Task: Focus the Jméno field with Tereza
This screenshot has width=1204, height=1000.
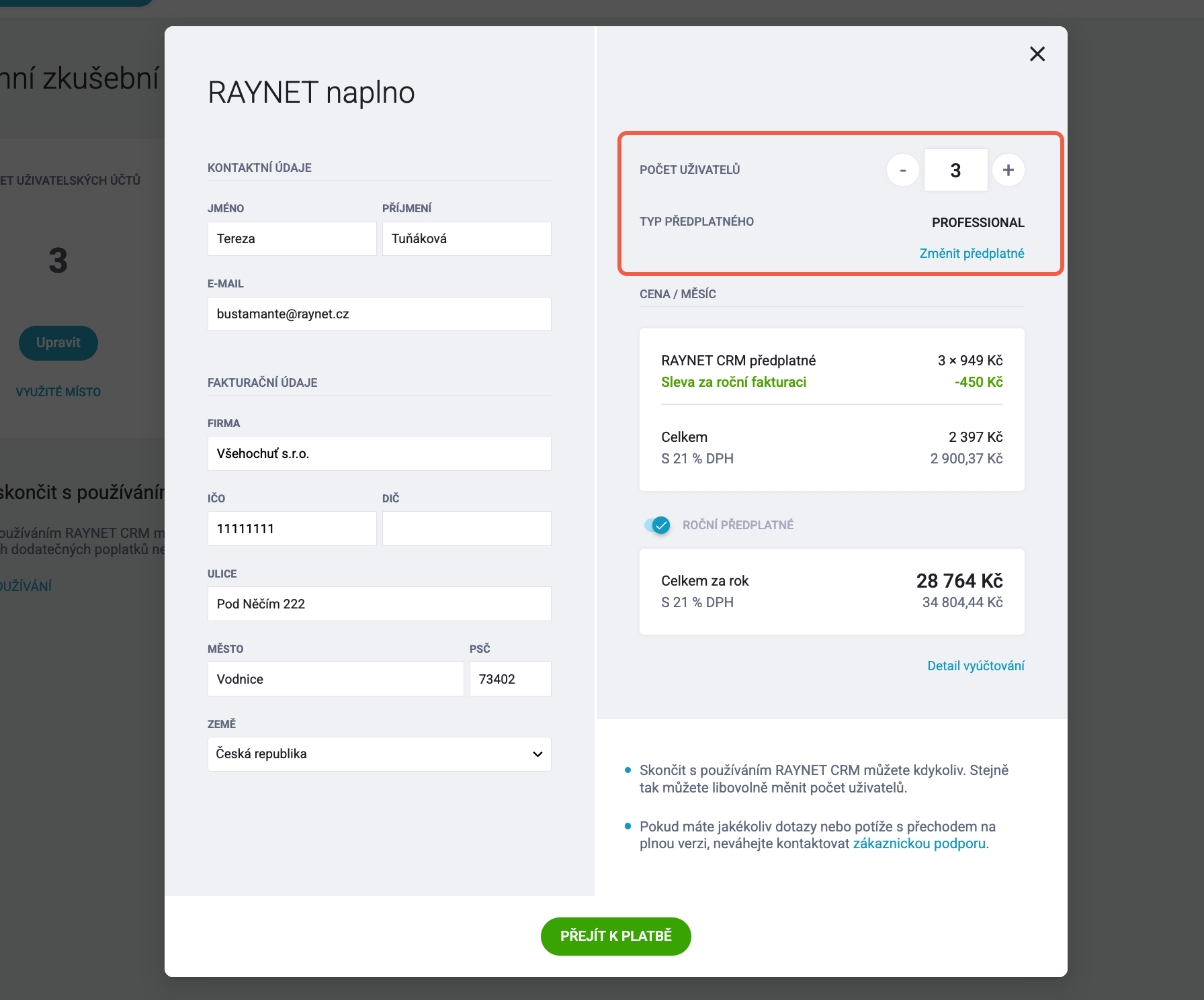Action: tap(292, 238)
